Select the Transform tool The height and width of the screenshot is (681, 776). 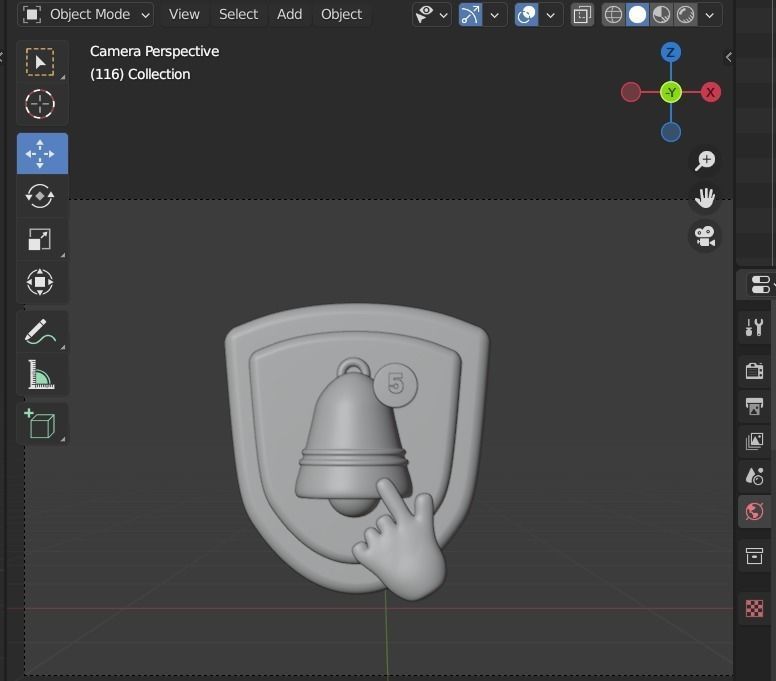[42, 282]
